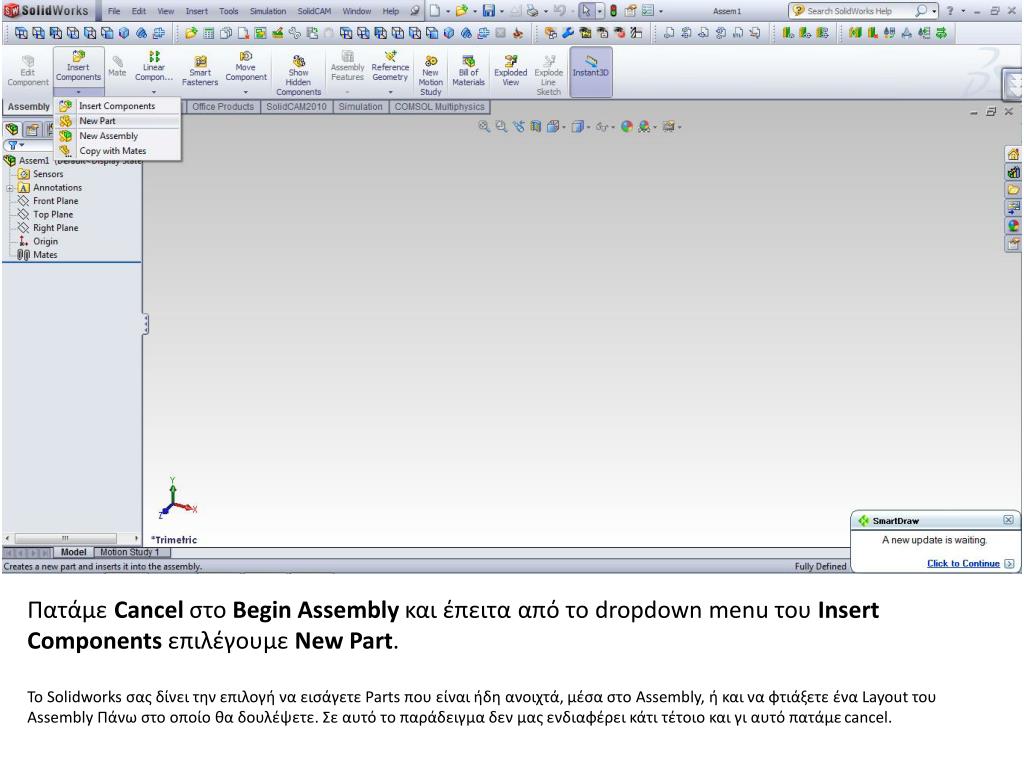Click the Insert Components ribbon button

point(78,66)
